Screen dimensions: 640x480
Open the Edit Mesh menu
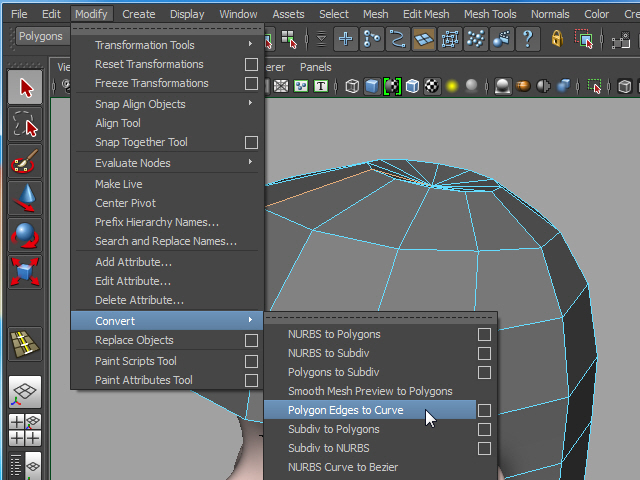[425, 14]
